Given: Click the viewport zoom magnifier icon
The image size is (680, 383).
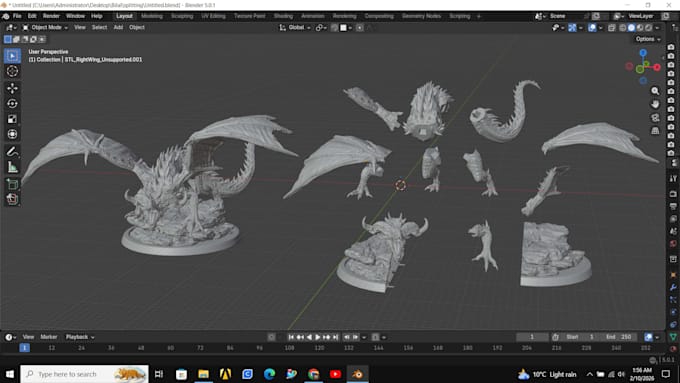Looking at the screenshot, I should [655, 91].
